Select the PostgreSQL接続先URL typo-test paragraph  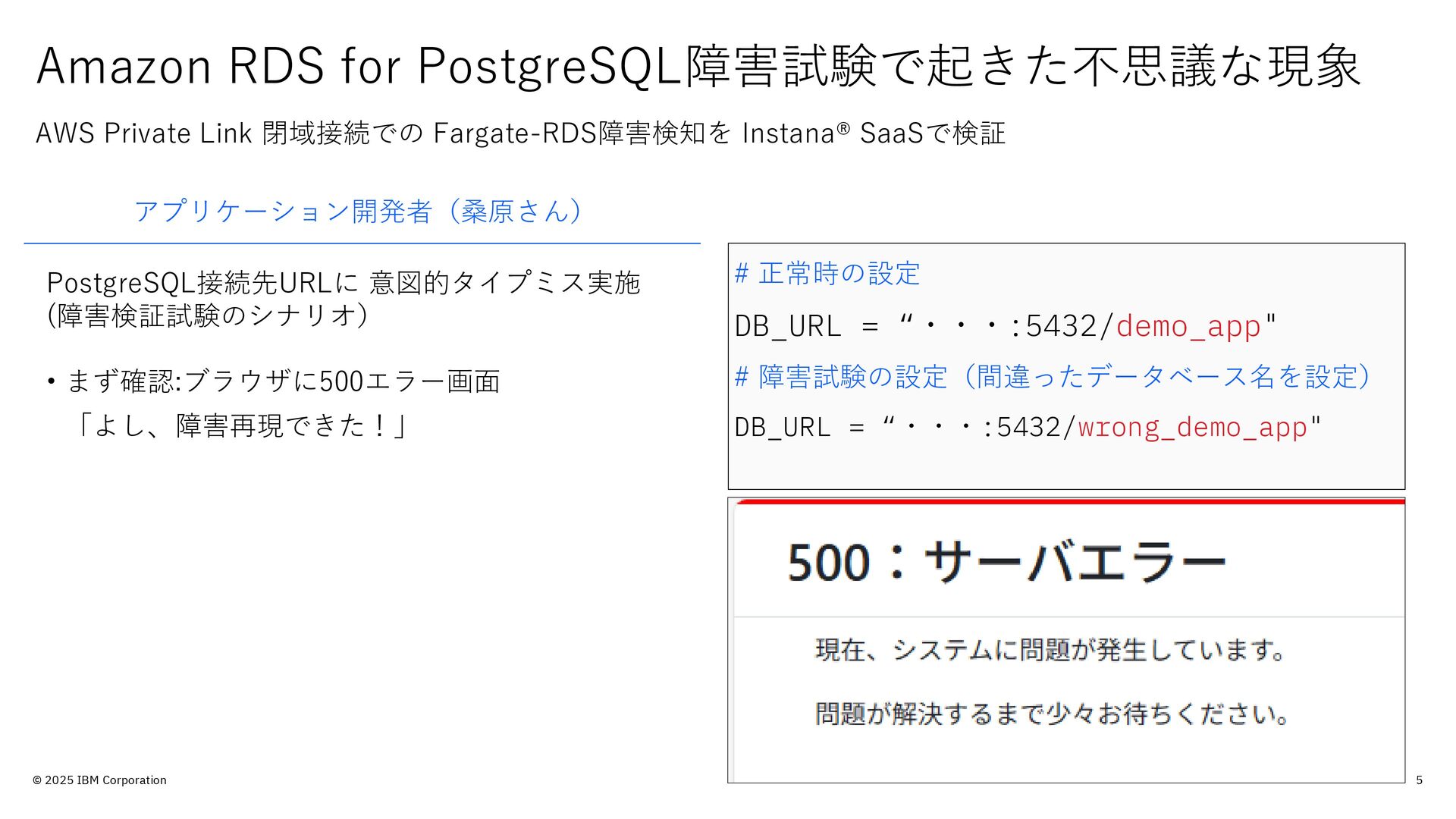[344, 298]
